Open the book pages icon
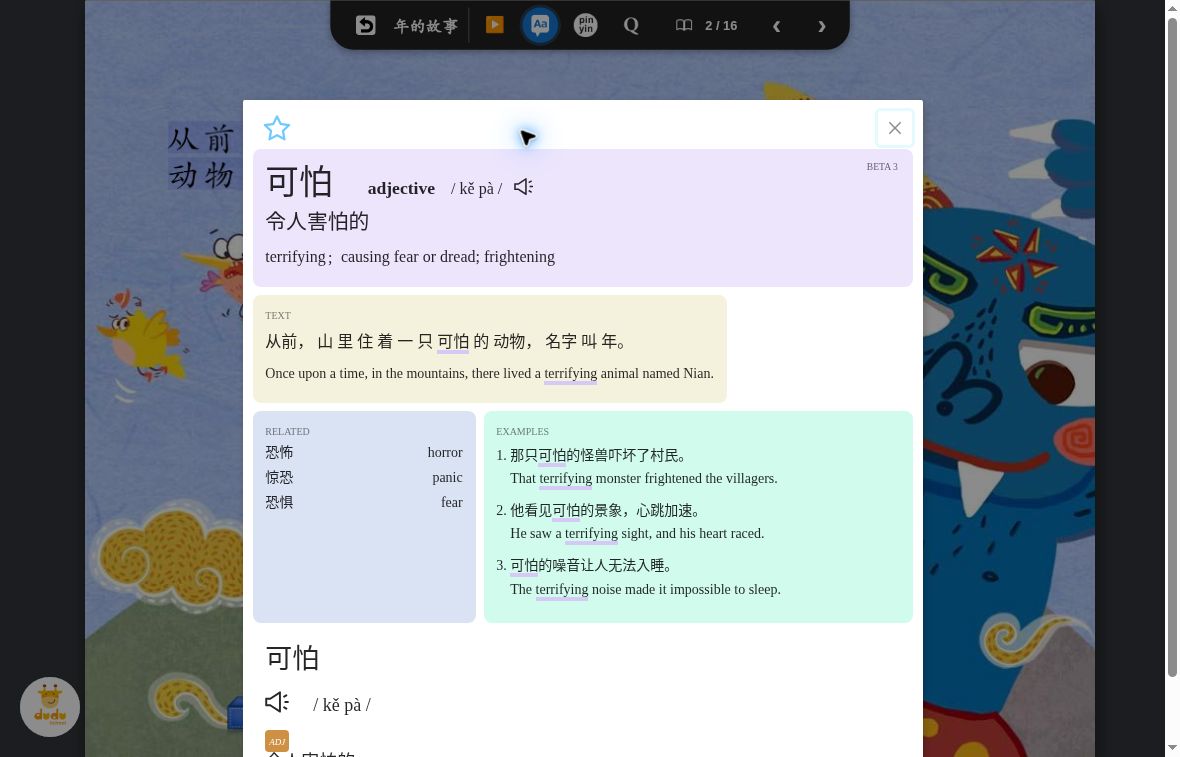 pos(683,26)
